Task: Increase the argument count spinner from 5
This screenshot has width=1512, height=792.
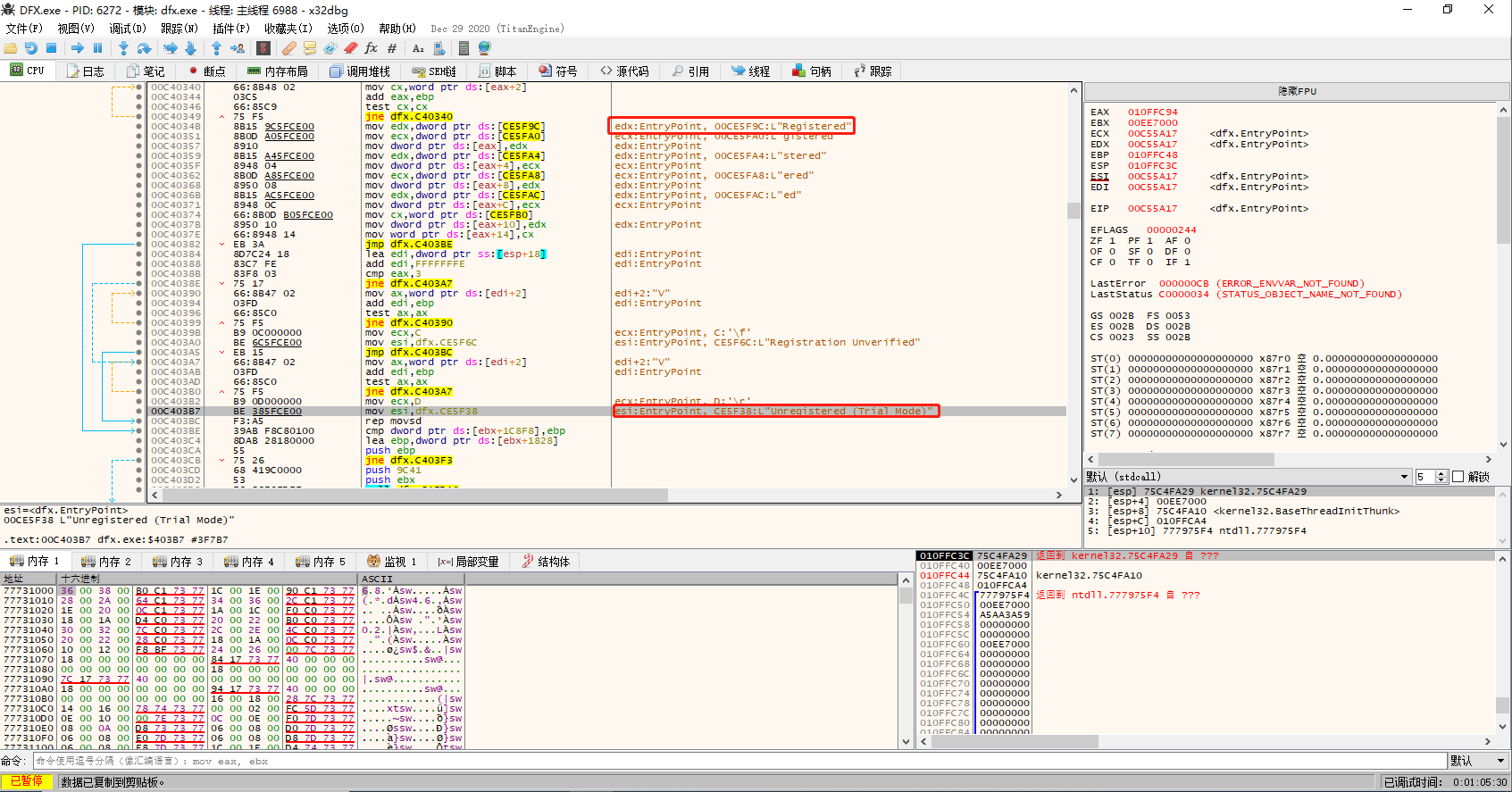Action: point(1441,473)
